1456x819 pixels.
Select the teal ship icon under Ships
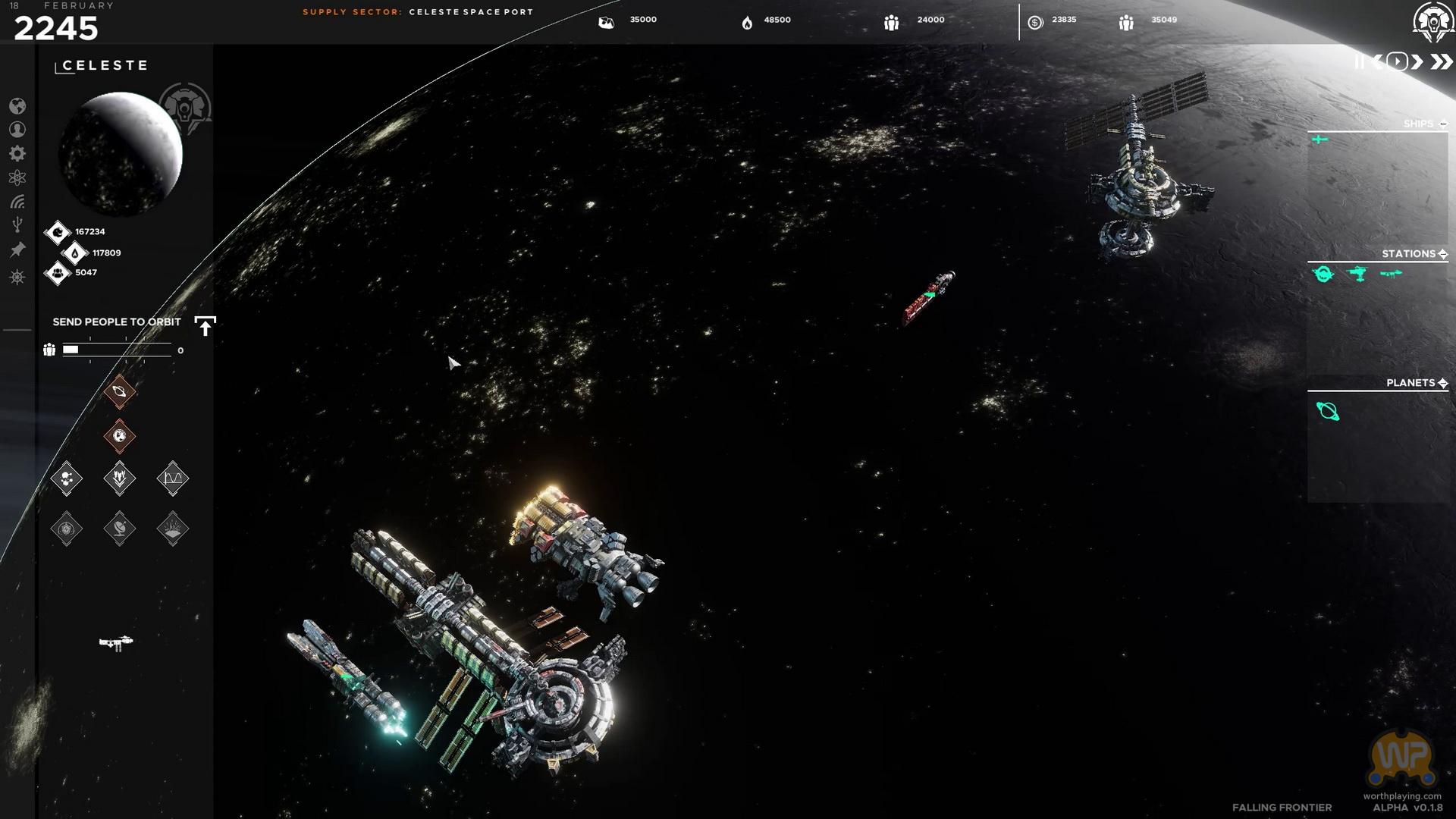1319,140
